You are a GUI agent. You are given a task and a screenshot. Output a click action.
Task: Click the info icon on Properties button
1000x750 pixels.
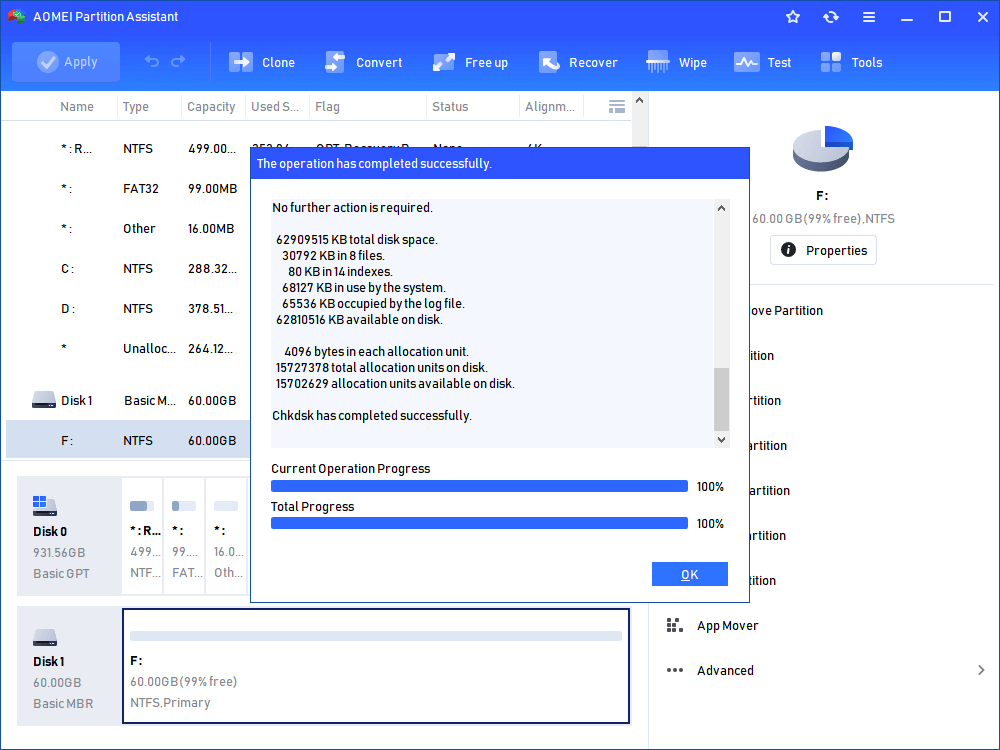coord(788,250)
